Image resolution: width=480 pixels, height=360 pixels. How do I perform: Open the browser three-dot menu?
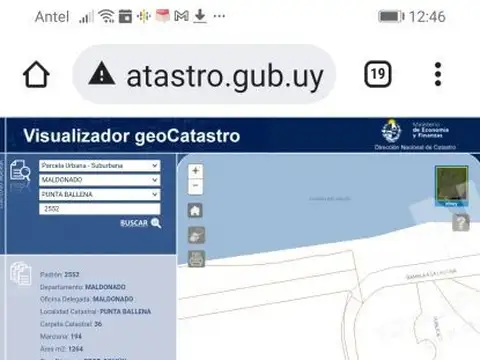click(x=438, y=74)
